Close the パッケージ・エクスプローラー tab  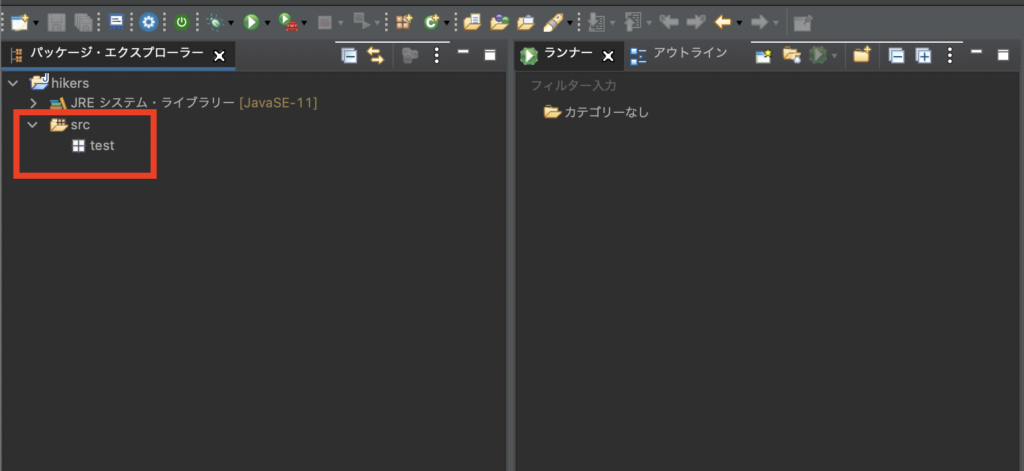point(219,56)
